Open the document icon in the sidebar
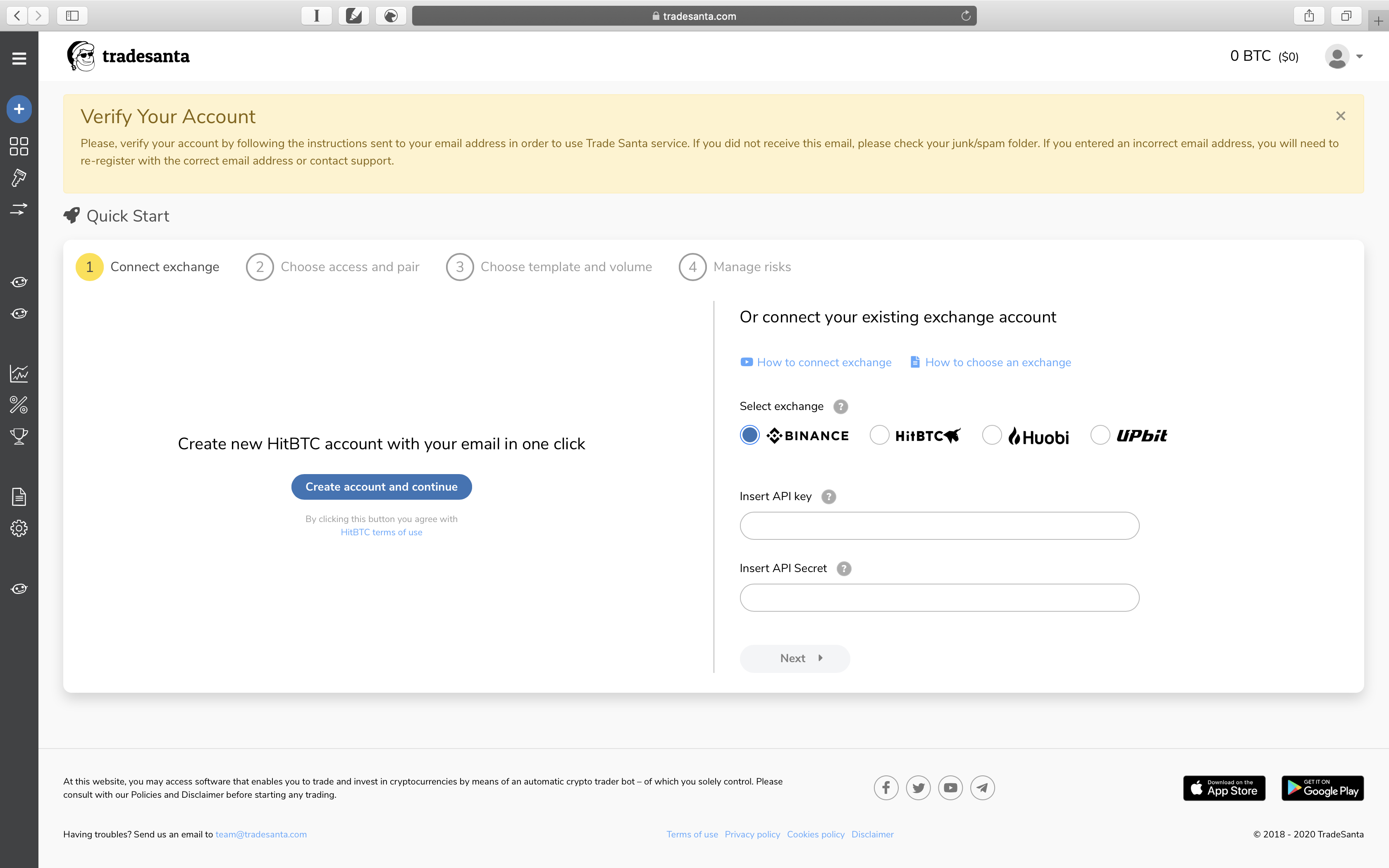The image size is (1389, 868). pos(19,496)
